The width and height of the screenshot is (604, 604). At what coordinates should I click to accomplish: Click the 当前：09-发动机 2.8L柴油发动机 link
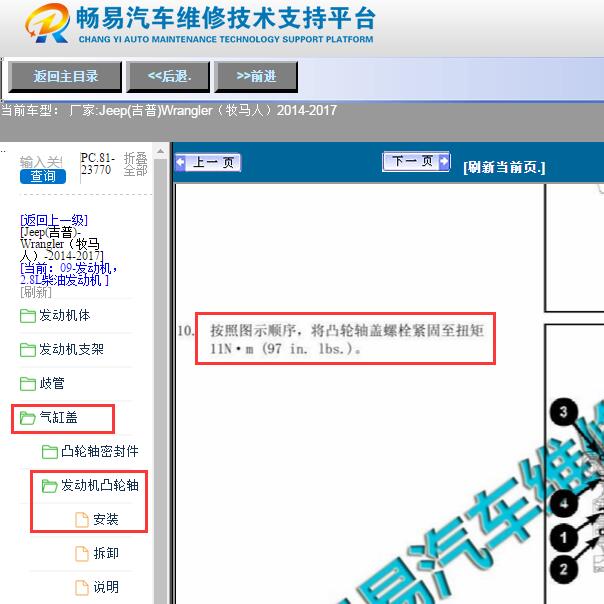(68, 274)
